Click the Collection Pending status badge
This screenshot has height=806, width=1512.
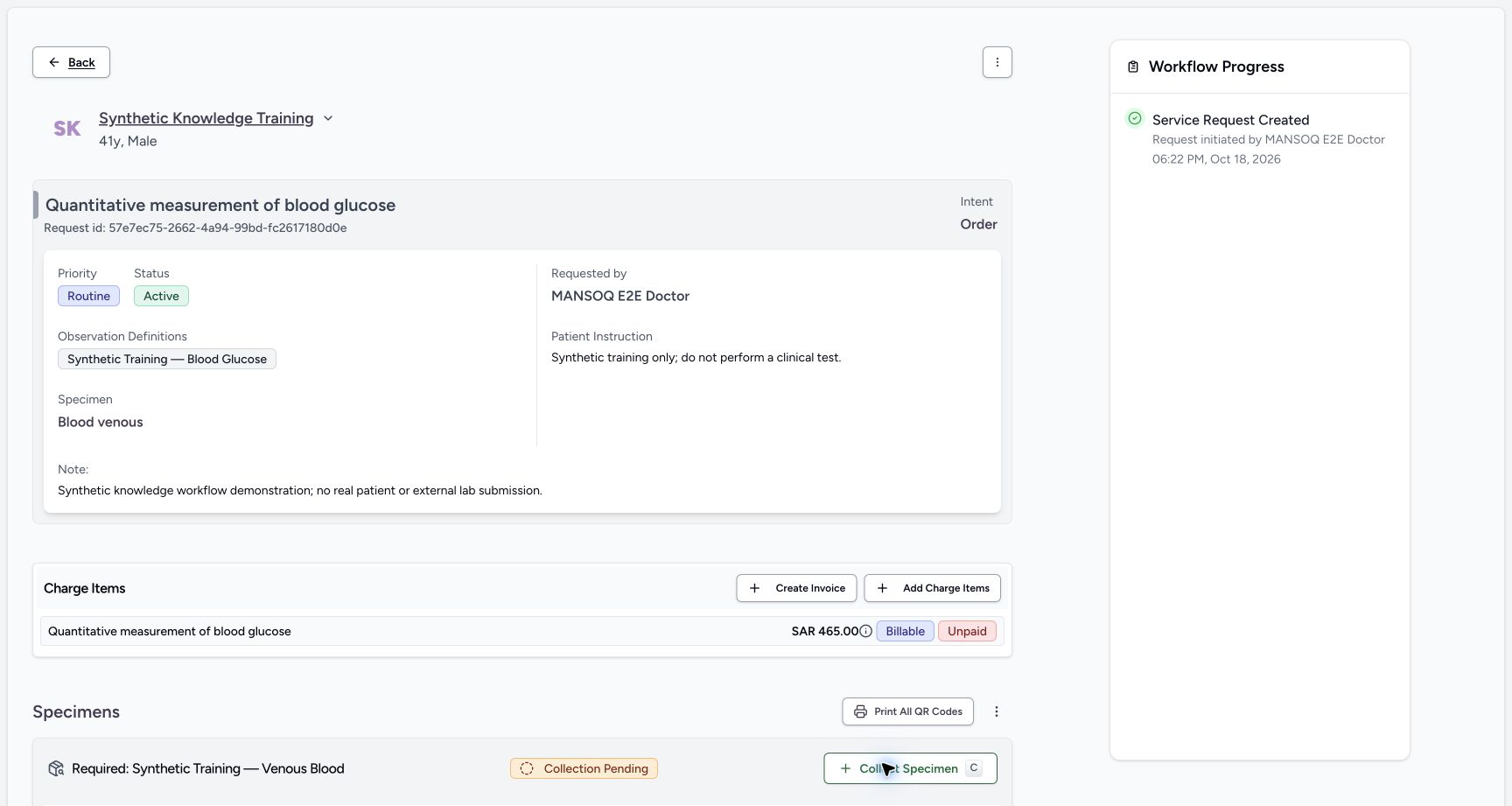click(x=584, y=768)
